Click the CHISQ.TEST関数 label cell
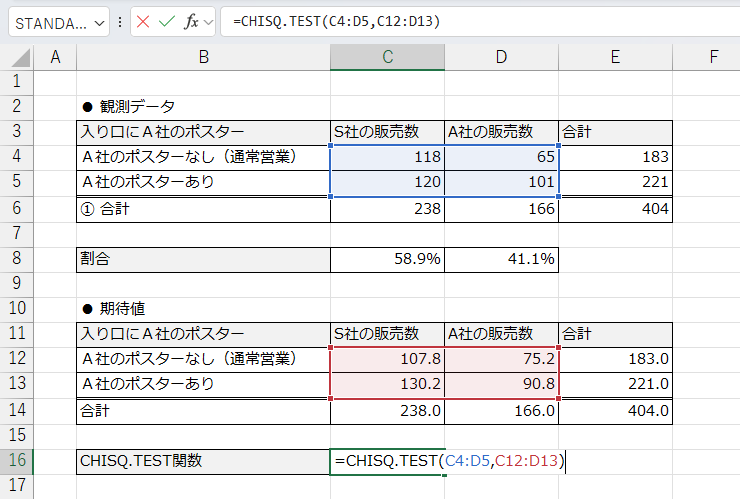The width and height of the screenshot is (740, 499). [x=203, y=461]
